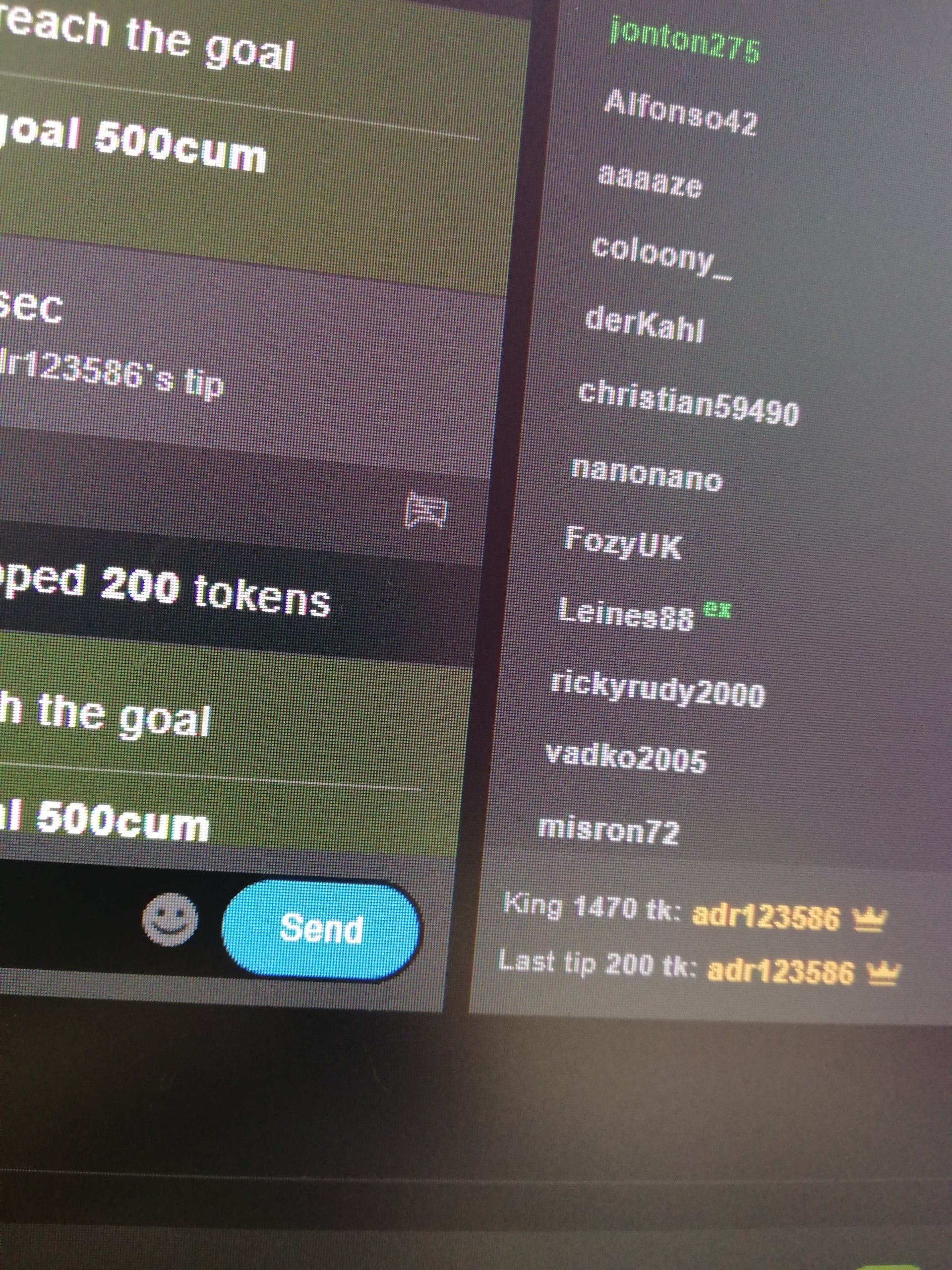The width and height of the screenshot is (952, 1270).
Task: Open user FozyUK
Action: click(x=623, y=542)
